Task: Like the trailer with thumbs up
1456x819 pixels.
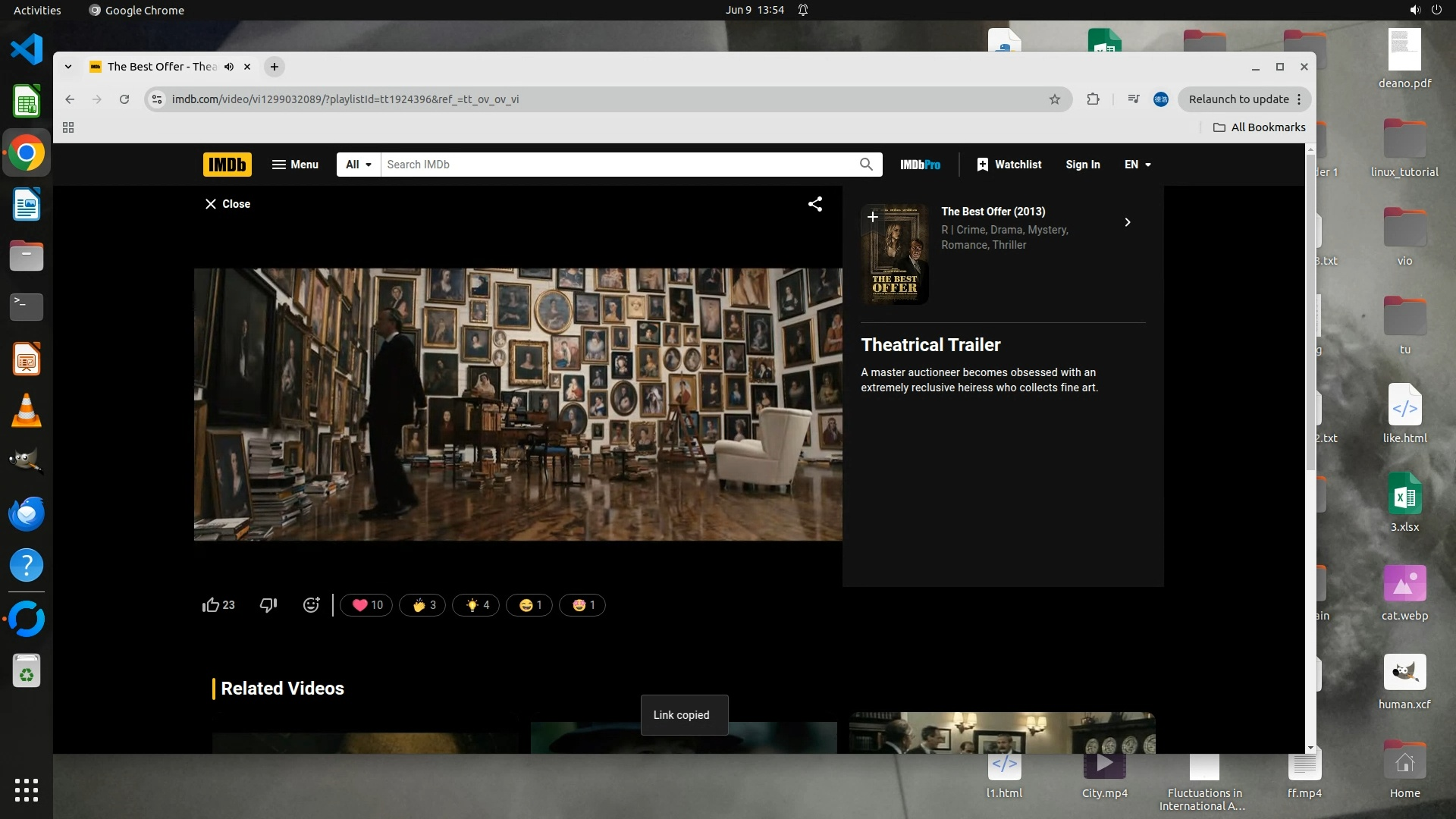Action: click(211, 605)
